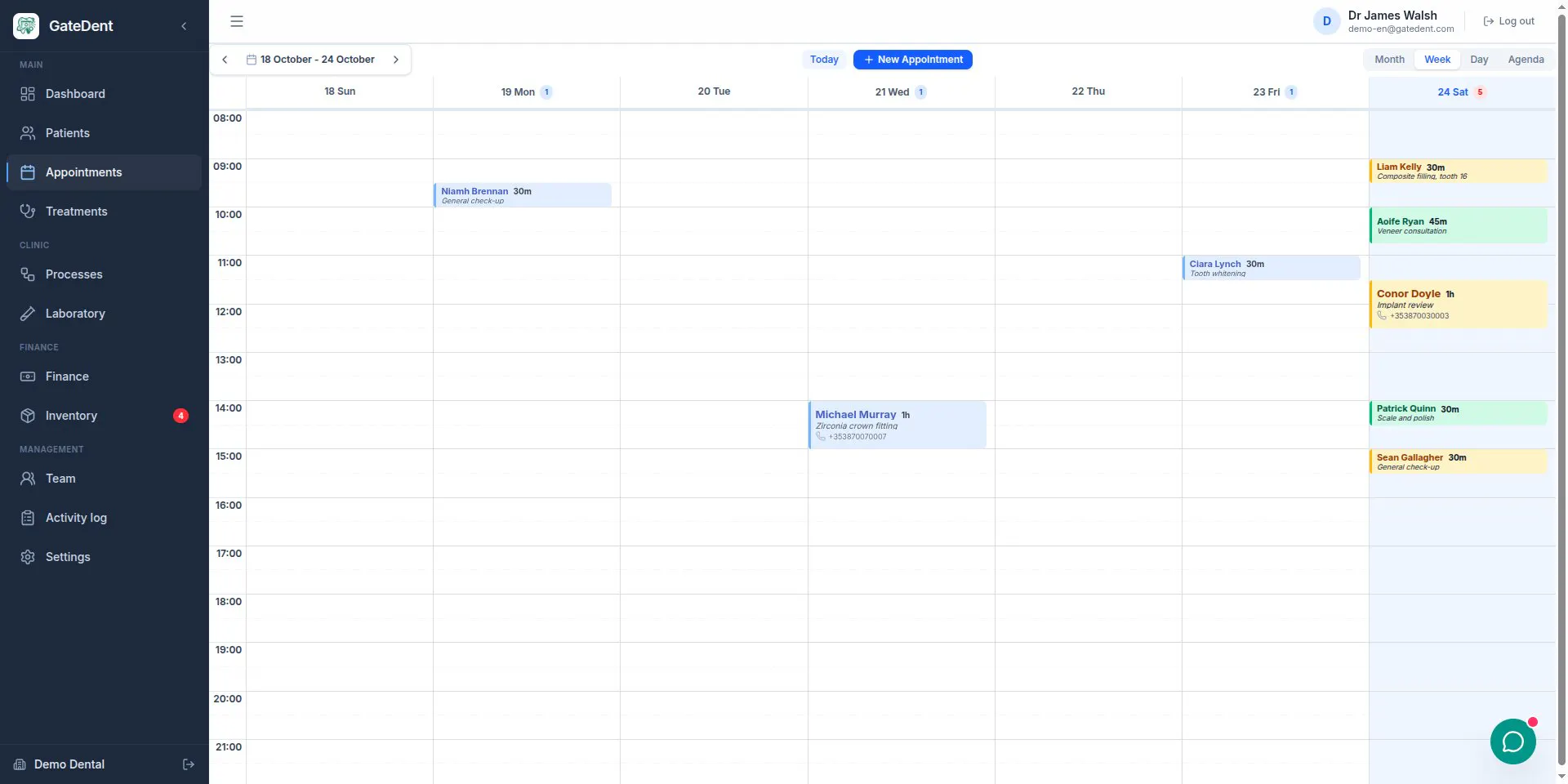Select the 24 Sat column header
Image resolution: width=1568 pixels, height=784 pixels.
click(x=1461, y=92)
